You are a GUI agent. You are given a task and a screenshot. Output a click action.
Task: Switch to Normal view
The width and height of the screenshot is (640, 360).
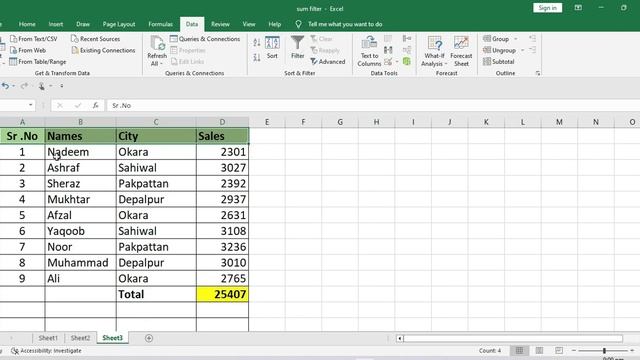(519, 350)
